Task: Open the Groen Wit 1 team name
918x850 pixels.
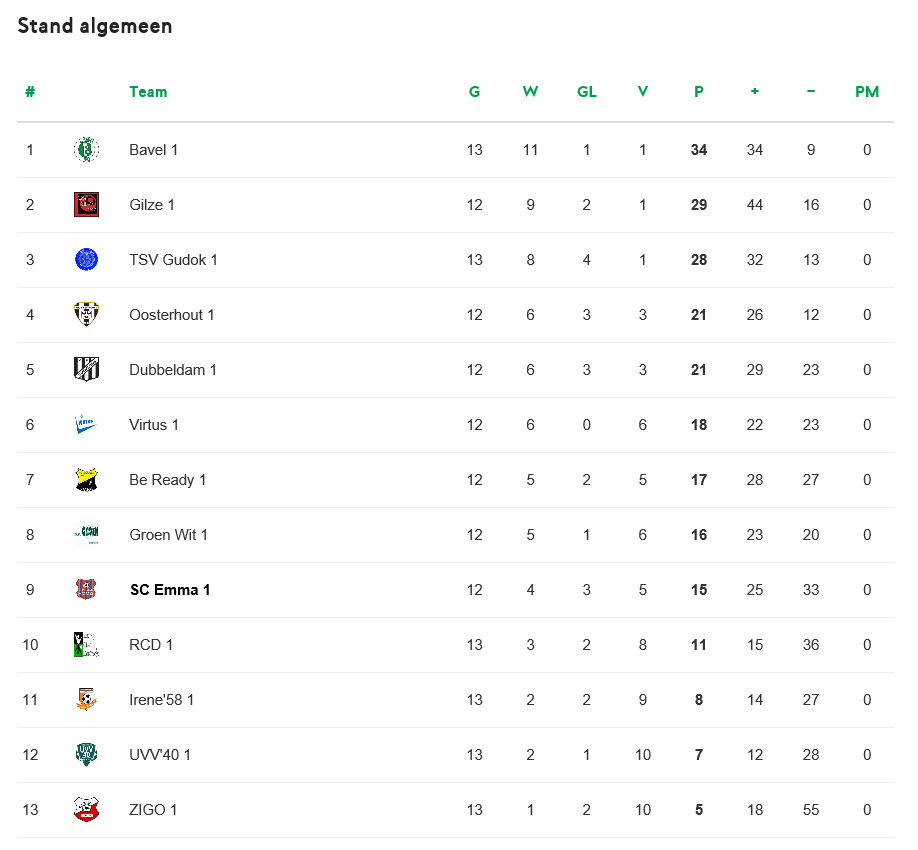Action: tap(168, 535)
